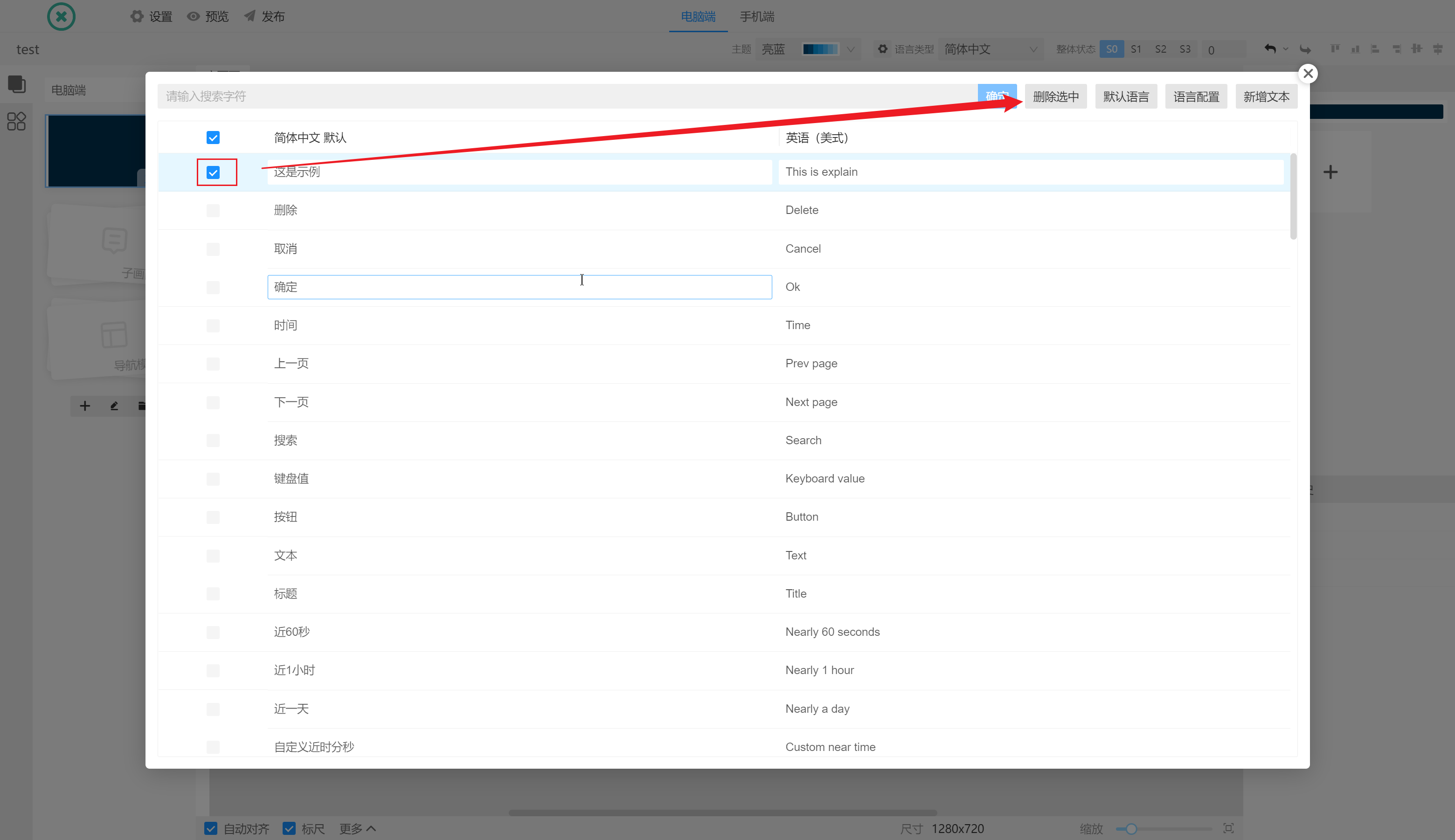
Task: Click the center horizontally icon
Action: click(x=1416, y=49)
